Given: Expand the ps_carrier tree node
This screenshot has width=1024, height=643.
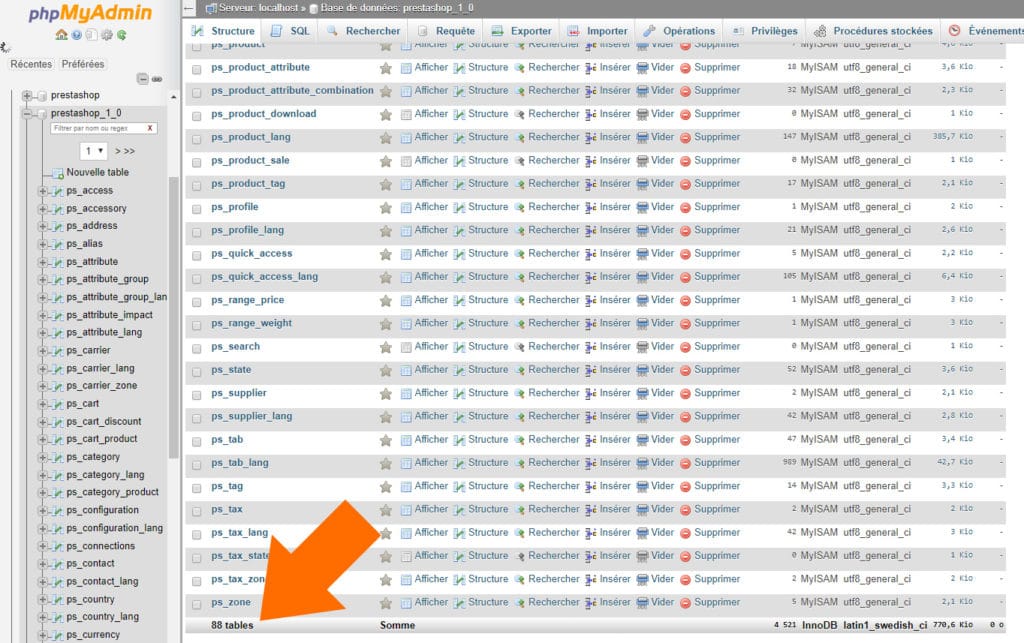Looking at the screenshot, I should coord(42,351).
